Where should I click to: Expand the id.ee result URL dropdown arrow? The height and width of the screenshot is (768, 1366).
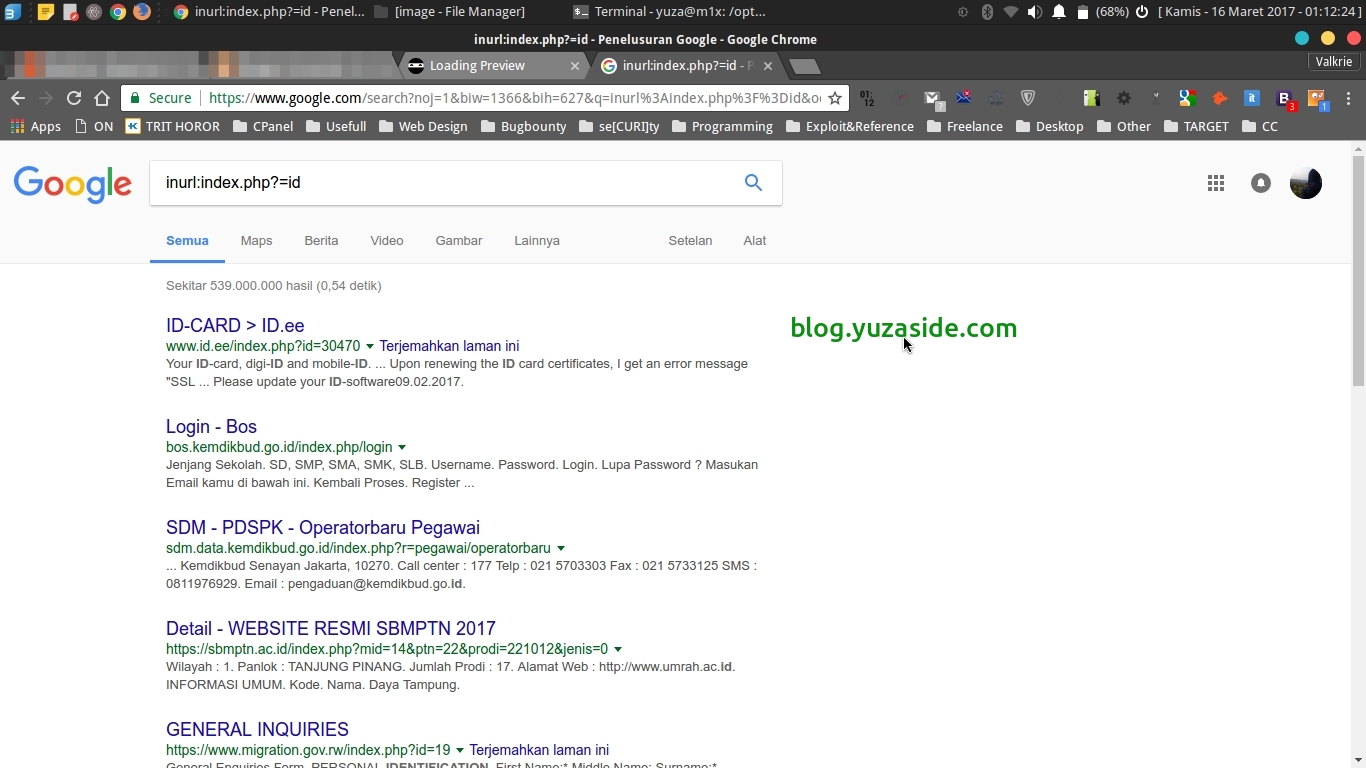click(370, 346)
